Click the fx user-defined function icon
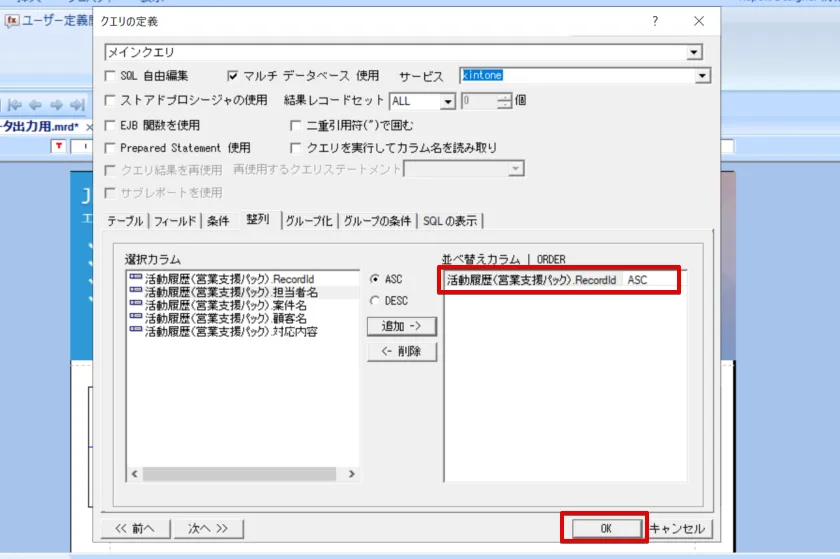This screenshot has width=840, height=559. tap(13, 21)
